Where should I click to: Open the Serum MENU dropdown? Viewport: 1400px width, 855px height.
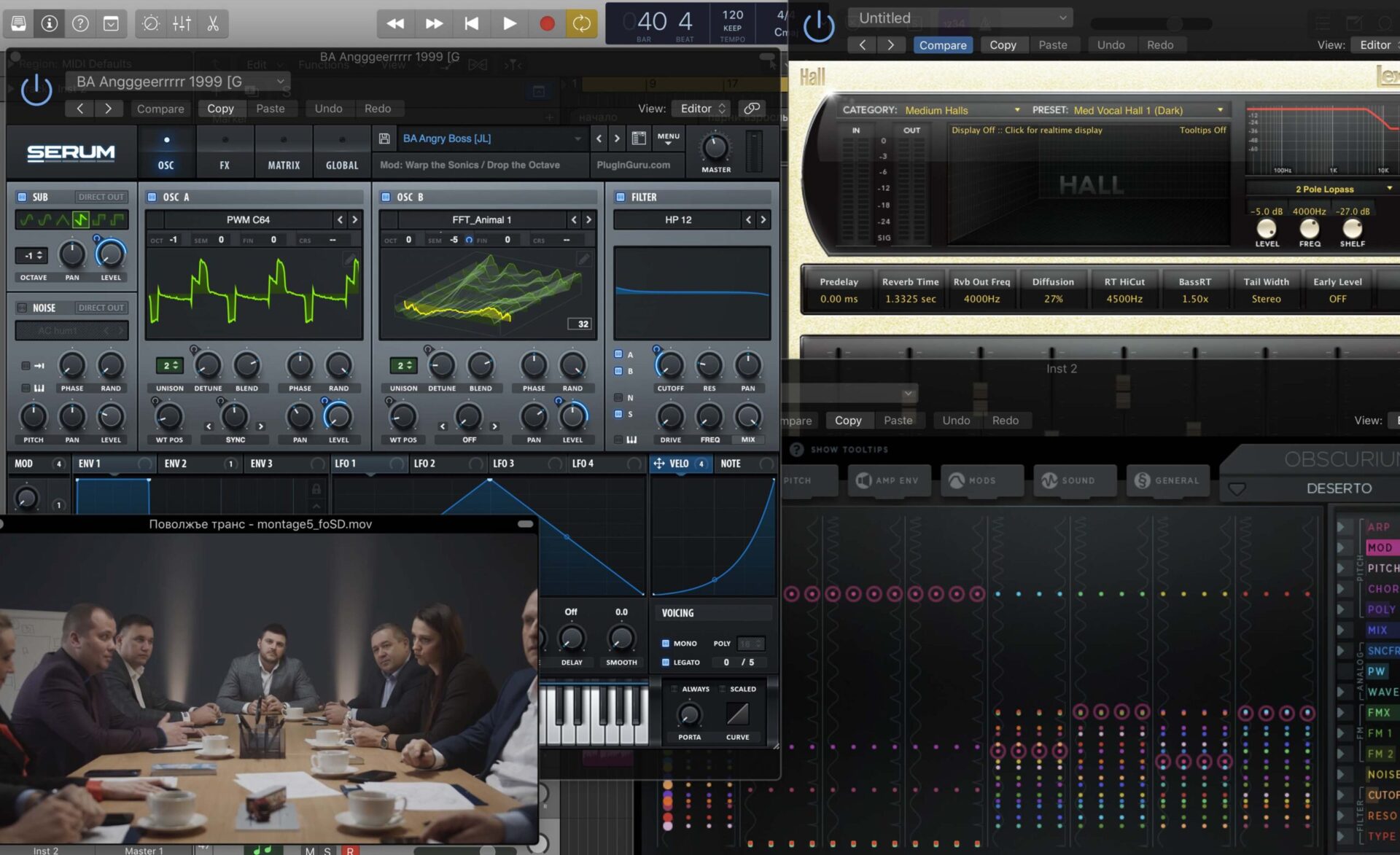pos(668,138)
